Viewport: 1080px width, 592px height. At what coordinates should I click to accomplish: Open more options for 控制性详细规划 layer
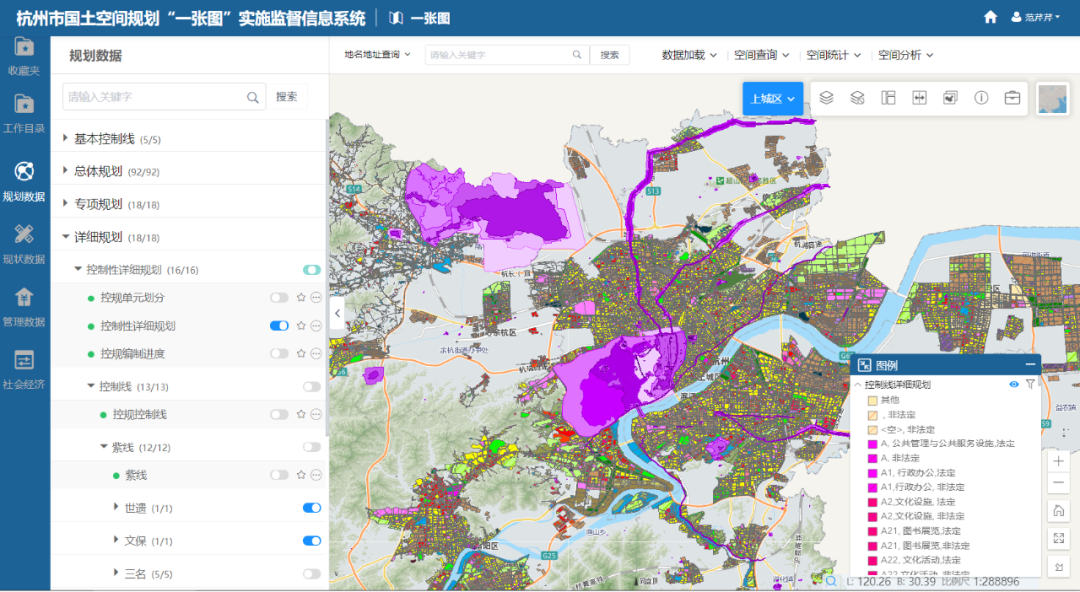(316, 326)
